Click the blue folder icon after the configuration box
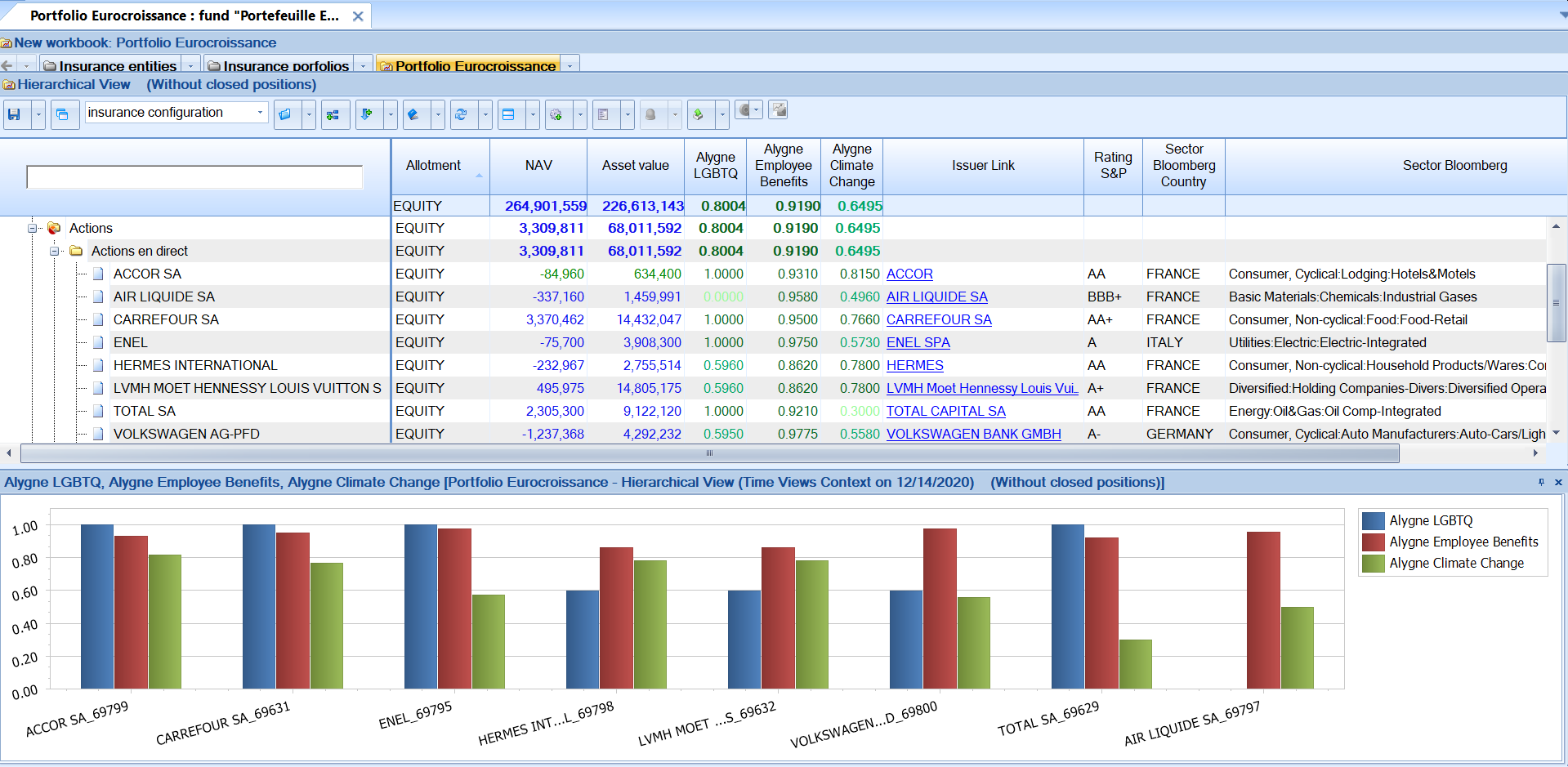 coord(285,114)
